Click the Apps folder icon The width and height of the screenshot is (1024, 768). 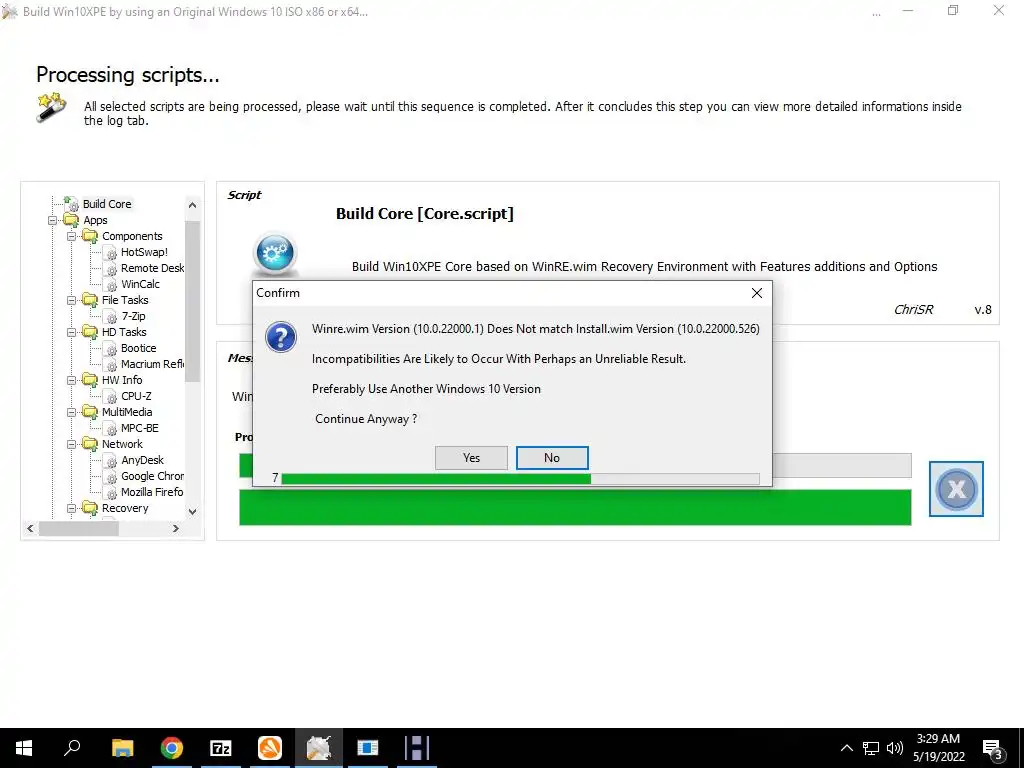click(x=71, y=220)
